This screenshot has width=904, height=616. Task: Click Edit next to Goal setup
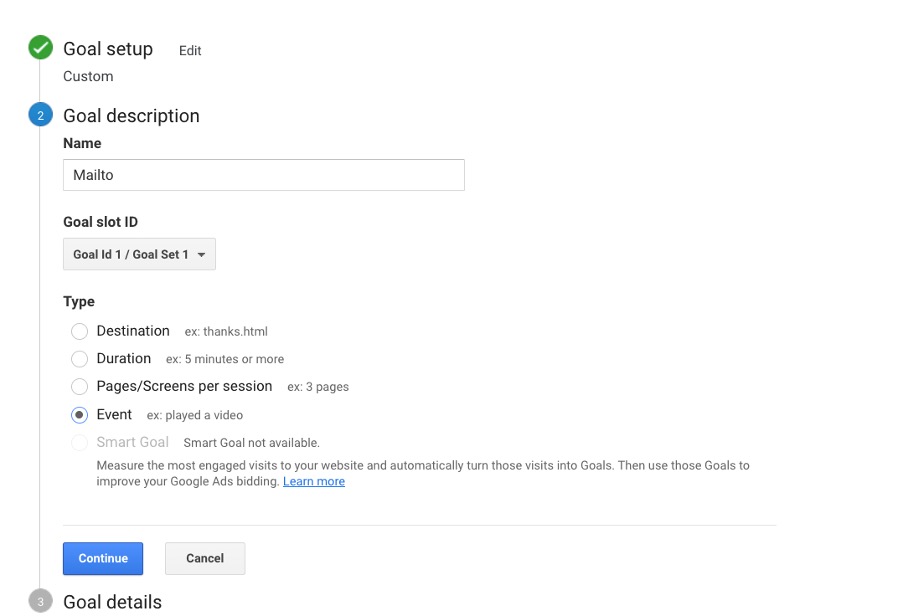click(x=189, y=50)
